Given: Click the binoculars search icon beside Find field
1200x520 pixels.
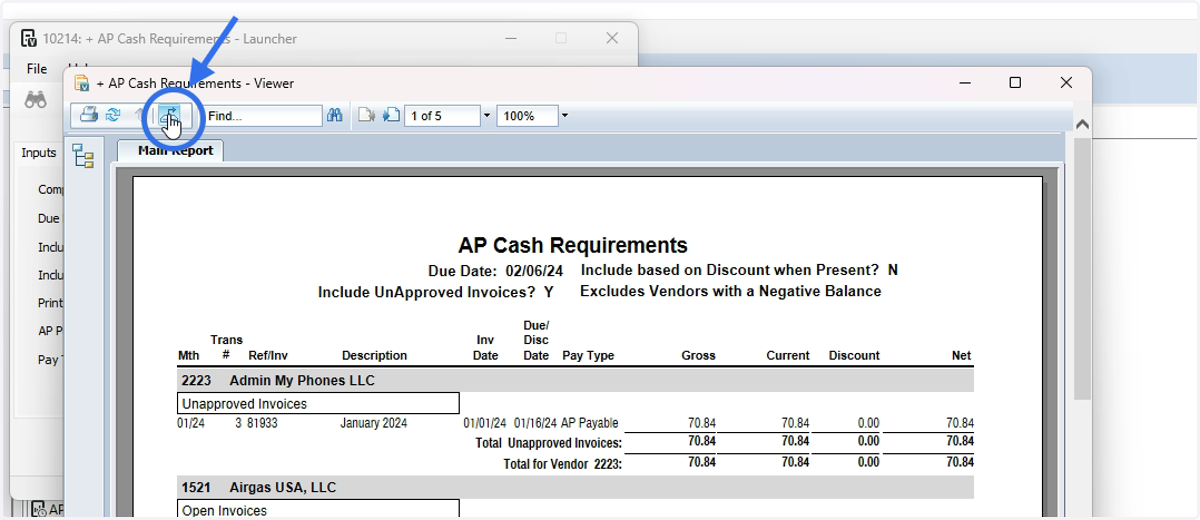Looking at the screenshot, I should pos(335,116).
